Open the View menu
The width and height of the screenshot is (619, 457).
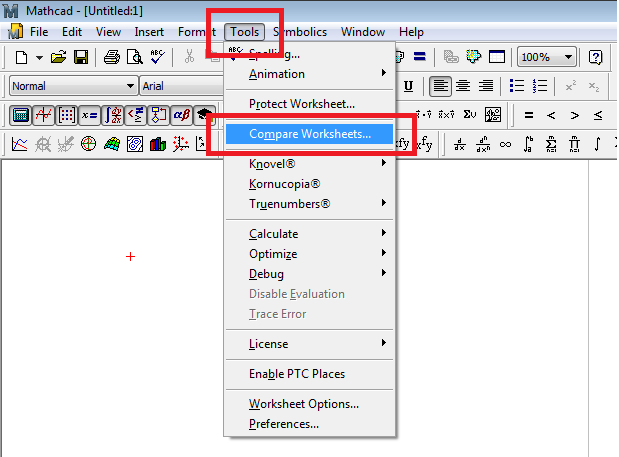108,32
